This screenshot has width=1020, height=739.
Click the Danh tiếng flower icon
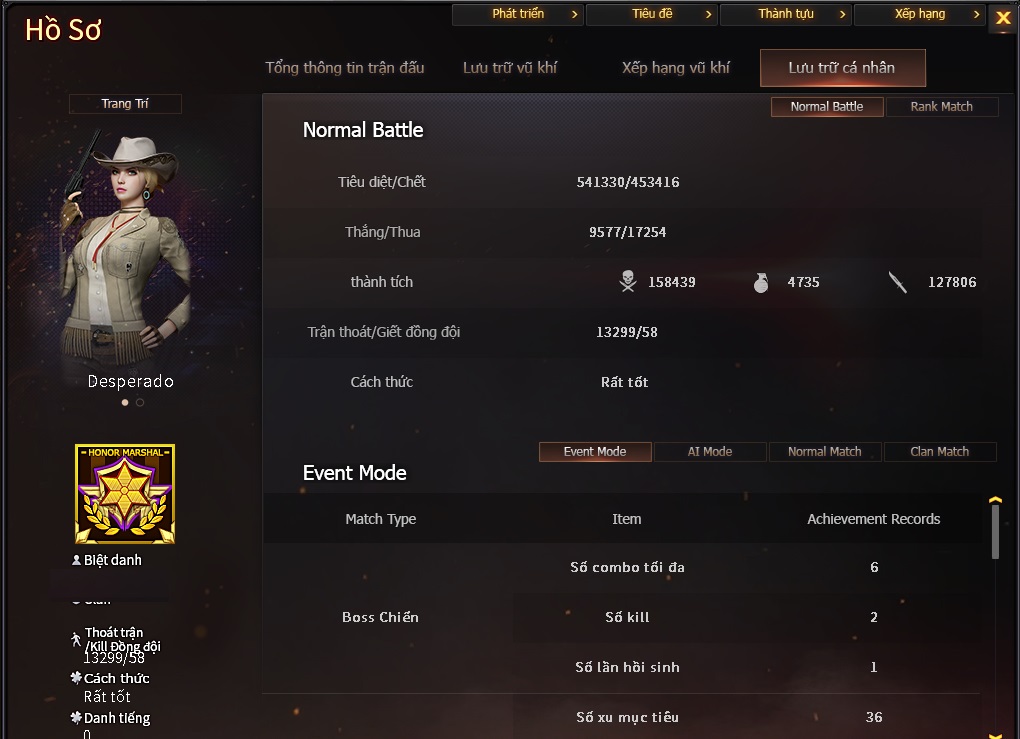point(76,718)
